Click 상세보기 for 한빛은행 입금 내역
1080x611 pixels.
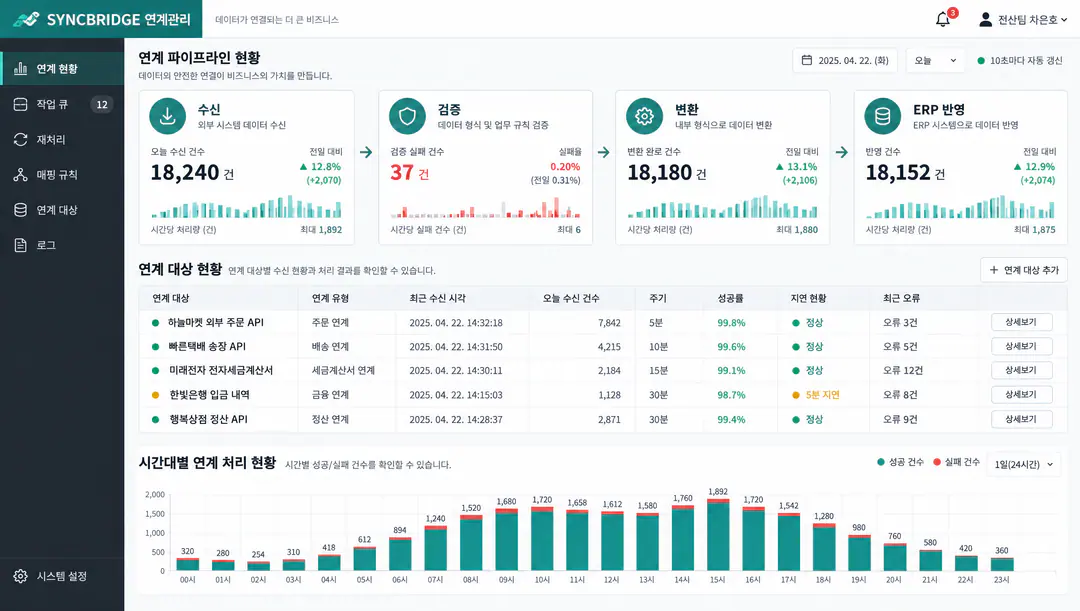tap(1021, 394)
